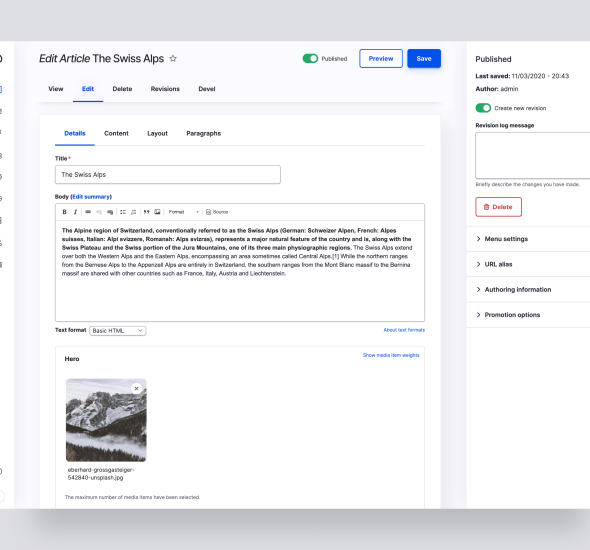The height and width of the screenshot is (550, 590).
Task: View source in the body editor
Action: point(217,212)
